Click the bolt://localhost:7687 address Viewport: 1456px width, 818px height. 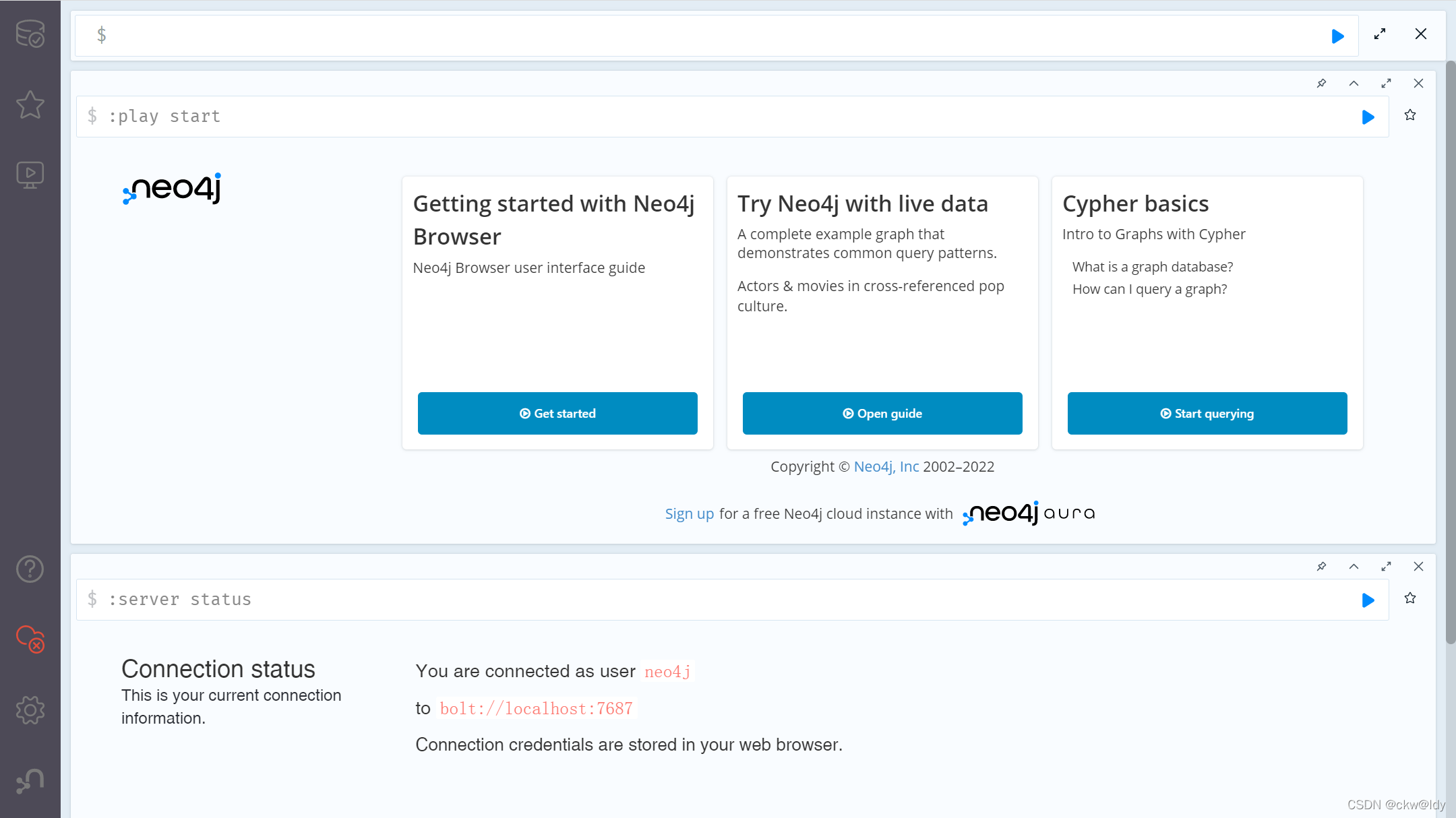pyautogui.click(x=537, y=708)
